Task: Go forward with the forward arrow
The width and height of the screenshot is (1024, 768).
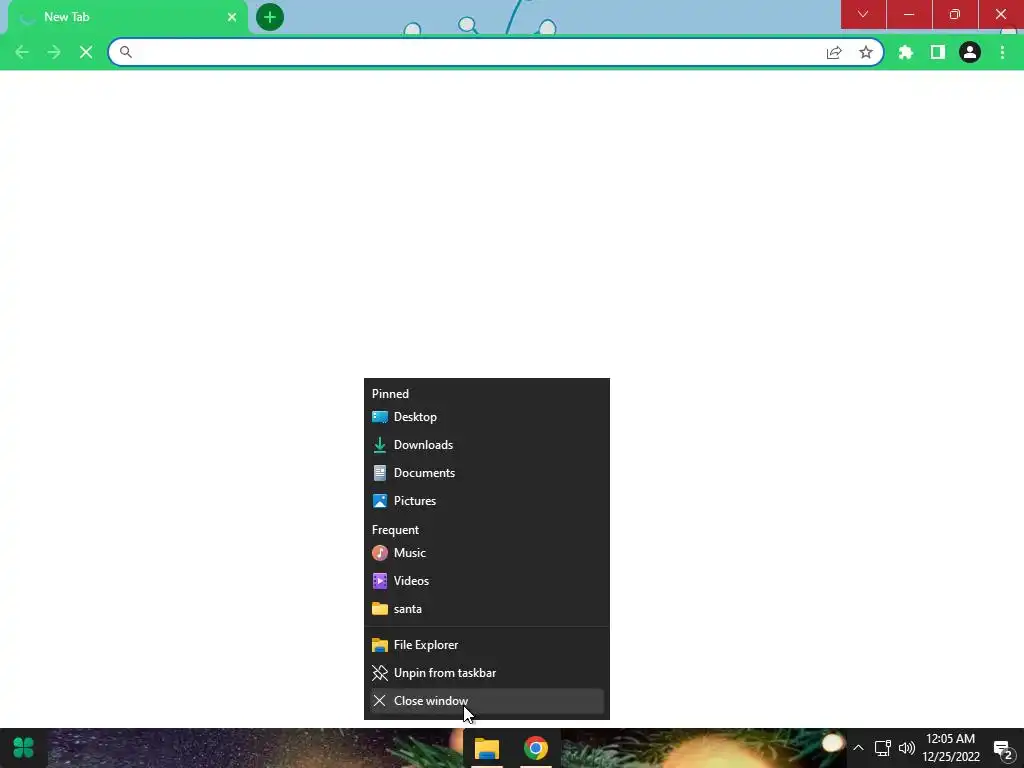Action: pyautogui.click(x=54, y=52)
